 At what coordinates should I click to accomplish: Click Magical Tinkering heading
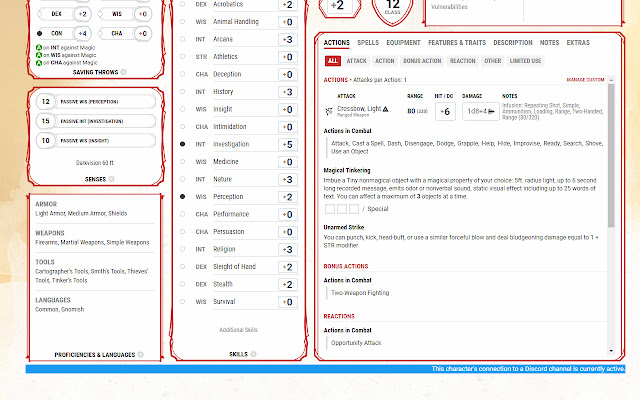point(347,170)
